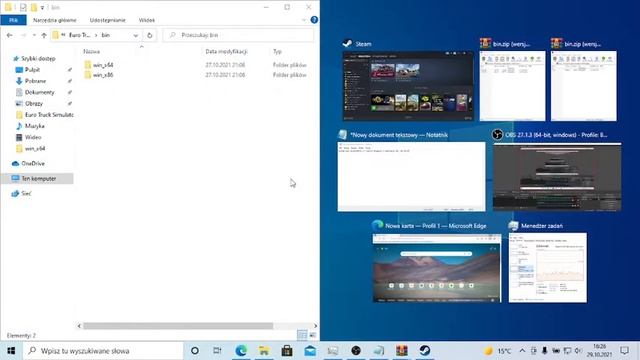Open Muzyka in navigation pane

coord(34,126)
